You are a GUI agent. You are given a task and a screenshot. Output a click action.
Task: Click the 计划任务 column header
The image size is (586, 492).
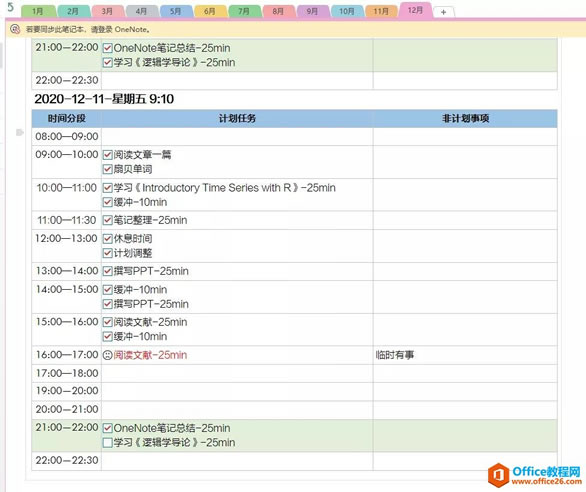(x=237, y=119)
